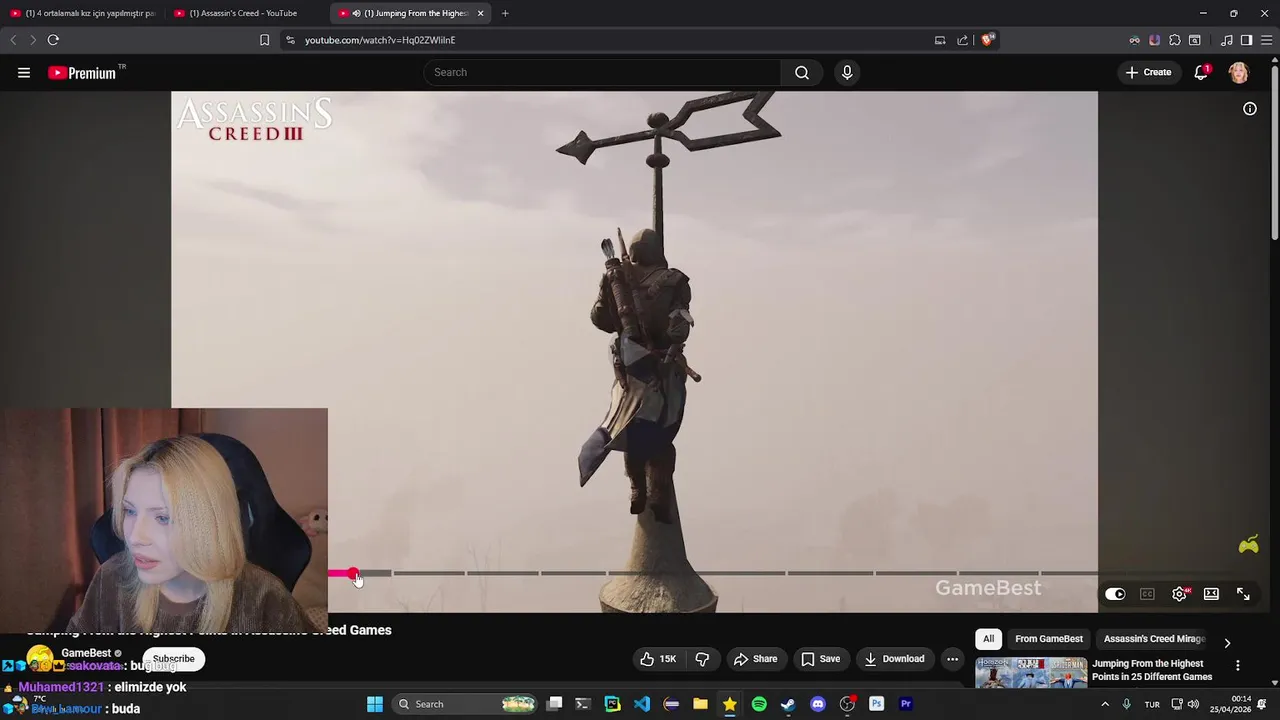Open Steam from the taskbar

pos(788,704)
